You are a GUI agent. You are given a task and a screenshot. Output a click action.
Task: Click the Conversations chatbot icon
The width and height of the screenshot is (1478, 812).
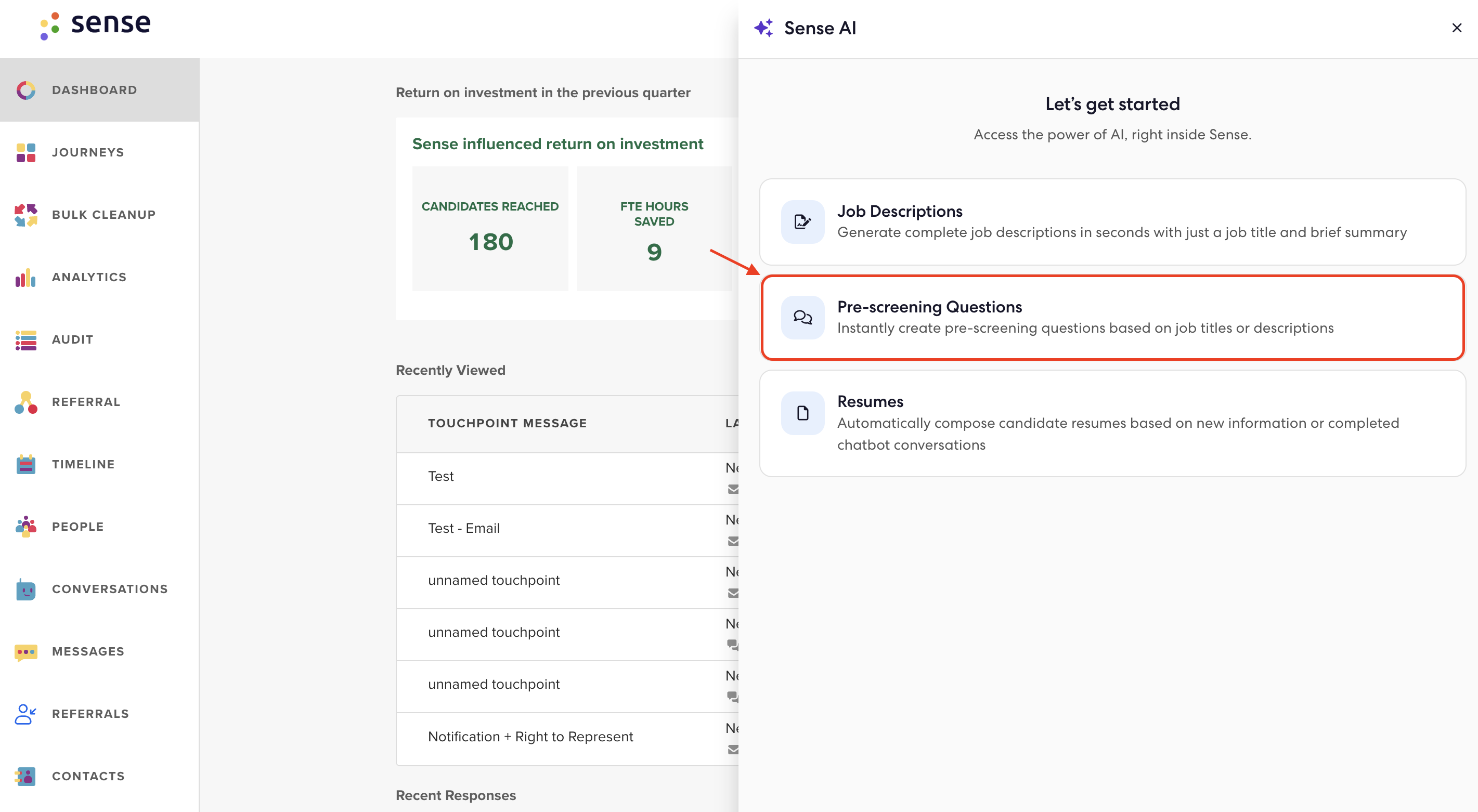point(26,590)
